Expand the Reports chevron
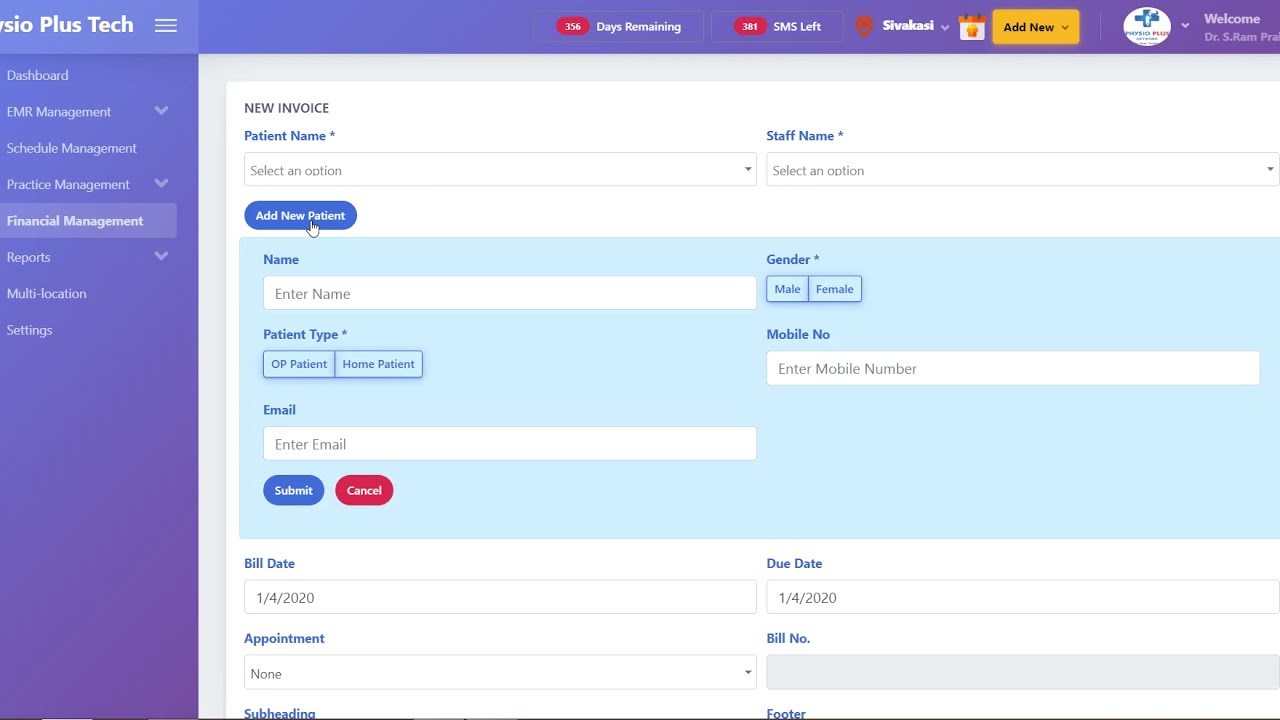This screenshot has height=720, width=1280. (x=161, y=257)
